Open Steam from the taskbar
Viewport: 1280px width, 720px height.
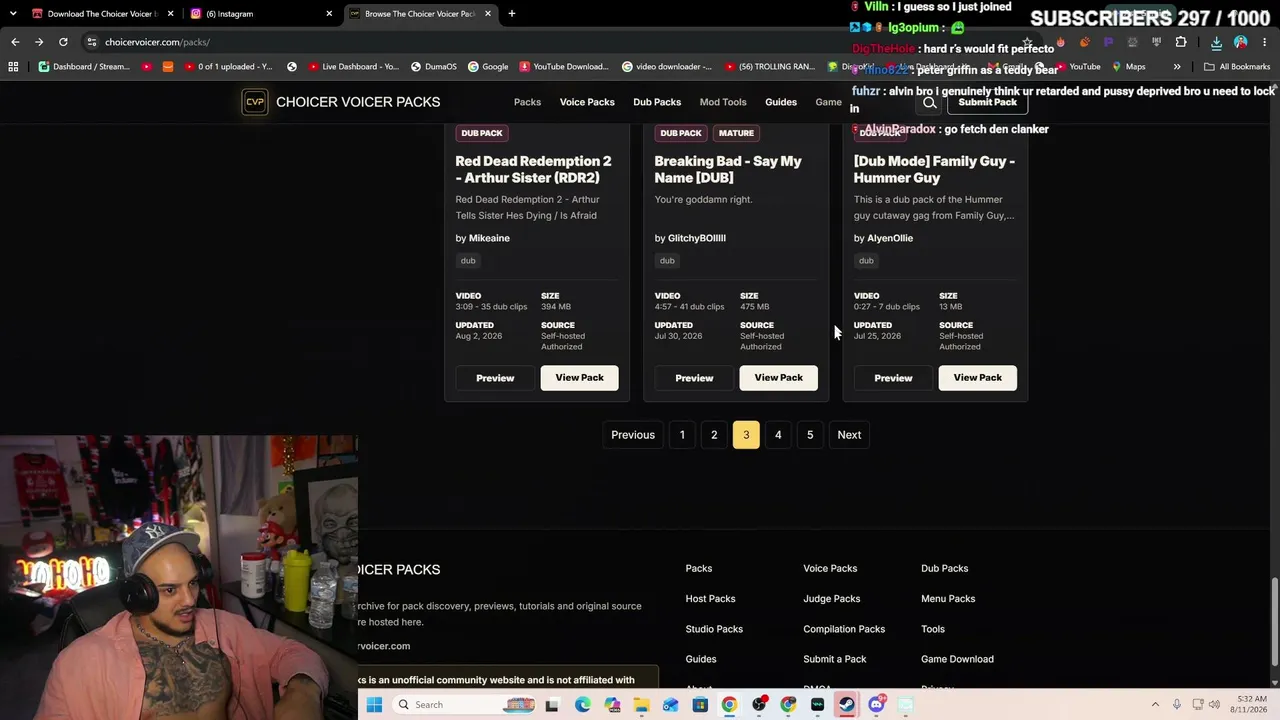click(847, 705)
